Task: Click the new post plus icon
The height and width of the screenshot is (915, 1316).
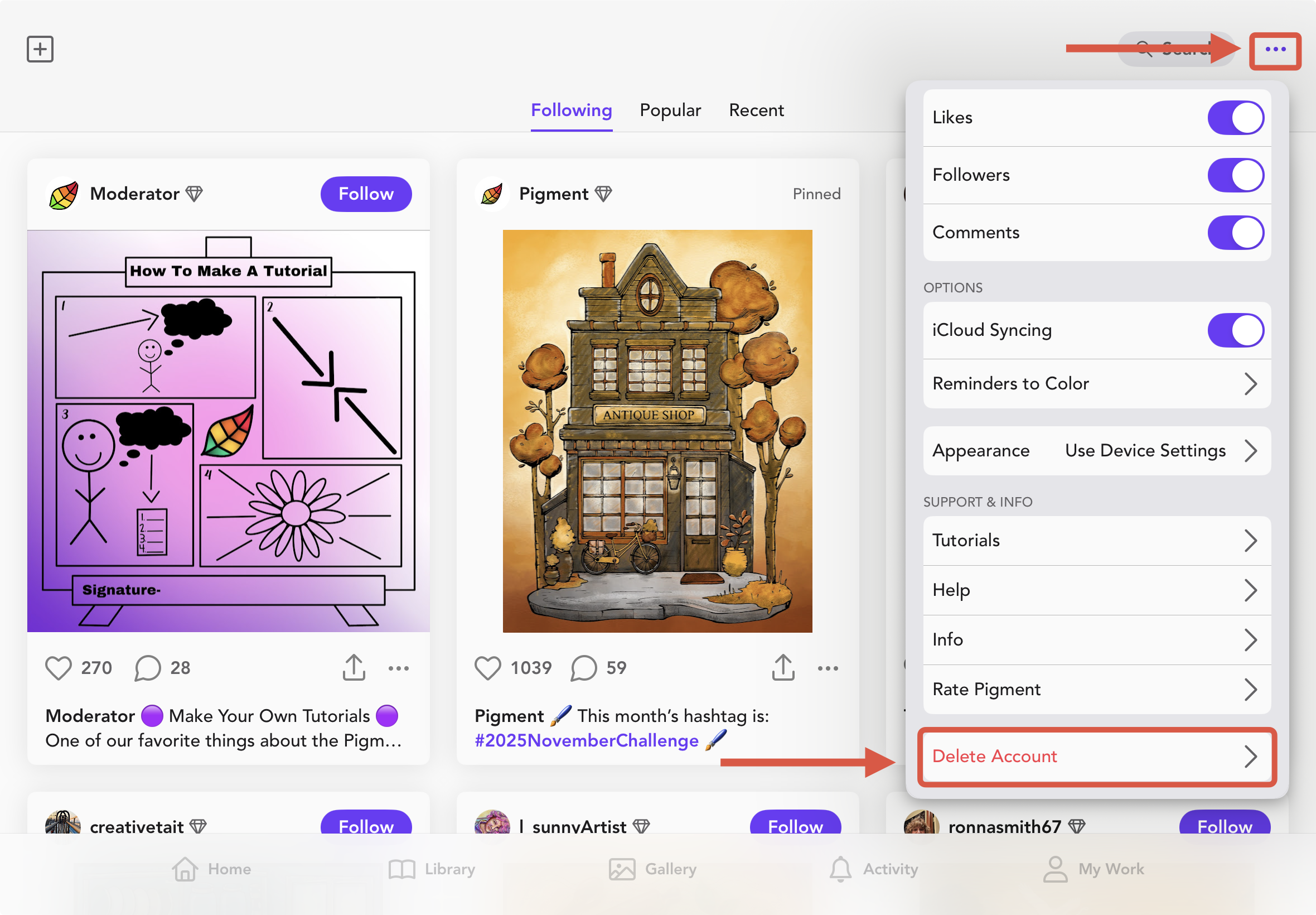Action: [x=40, y=49]
